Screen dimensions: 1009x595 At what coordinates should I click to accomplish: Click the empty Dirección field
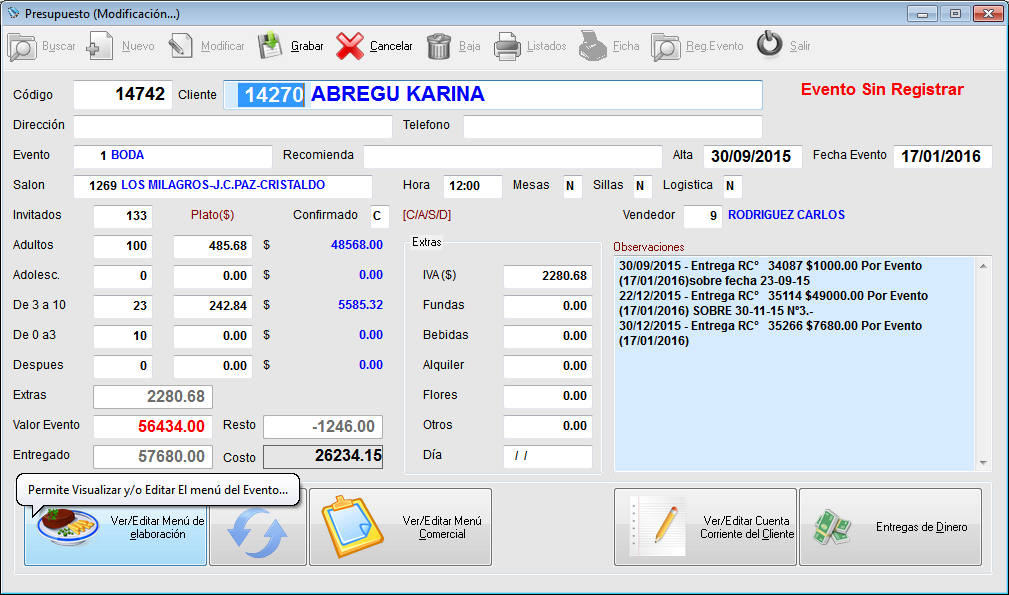[x=233, y=126]
